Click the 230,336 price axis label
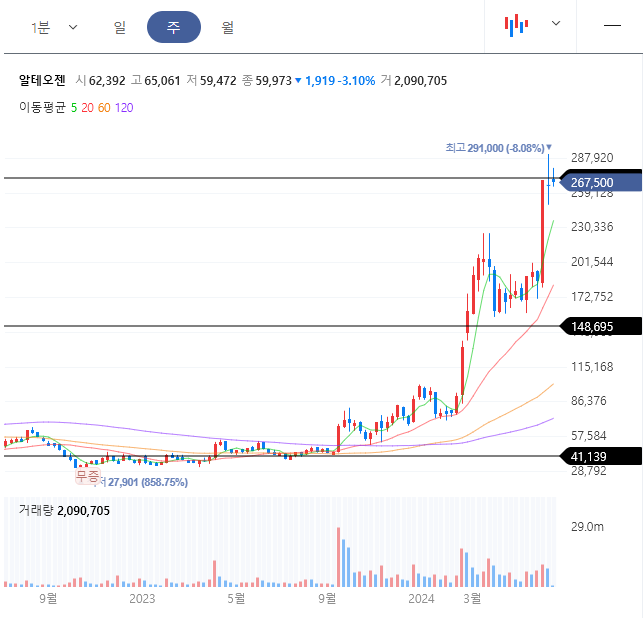 (x=592, y=227)
